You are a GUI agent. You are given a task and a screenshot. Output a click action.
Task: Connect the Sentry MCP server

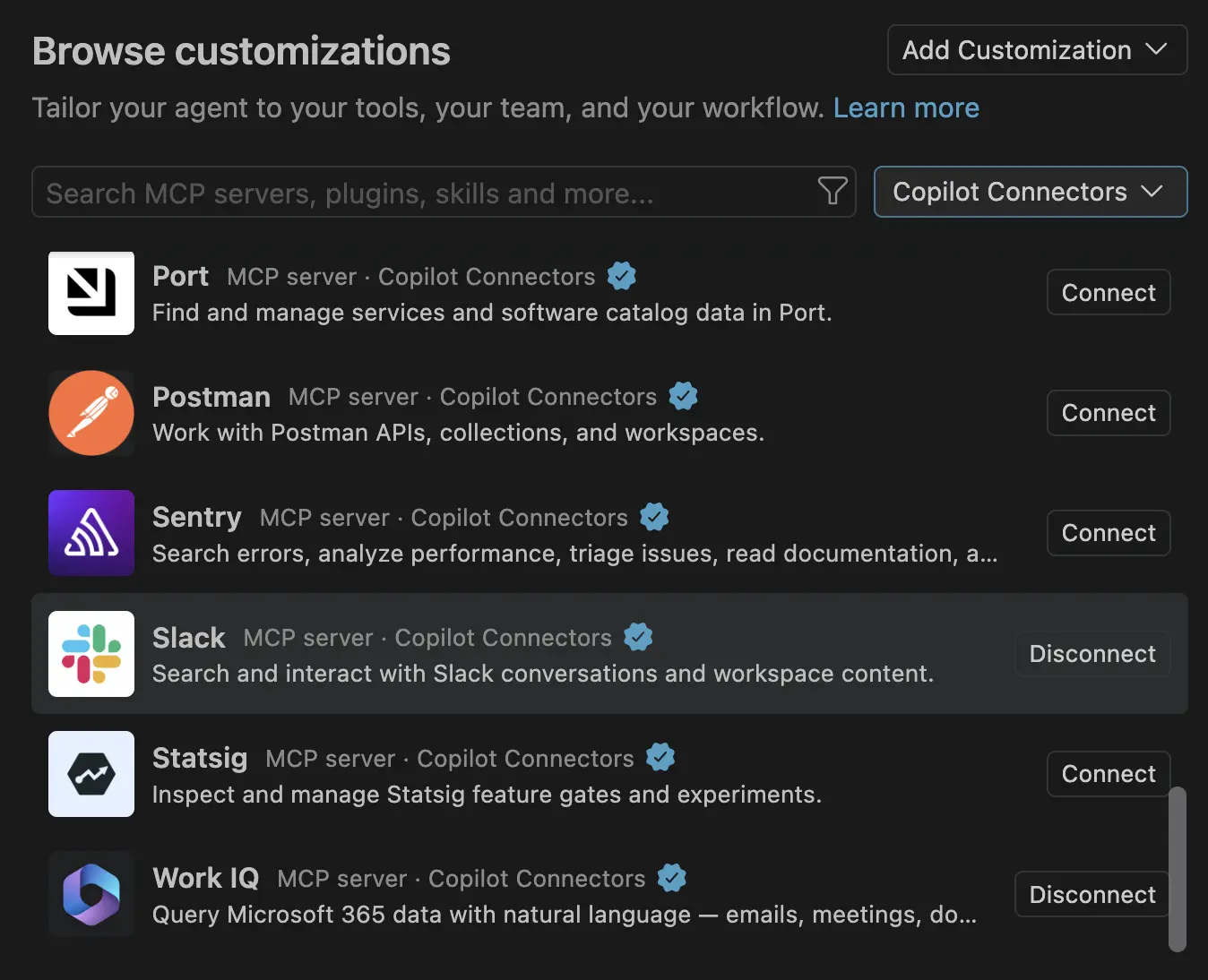pyautogui.click(x=1109, y=533)
